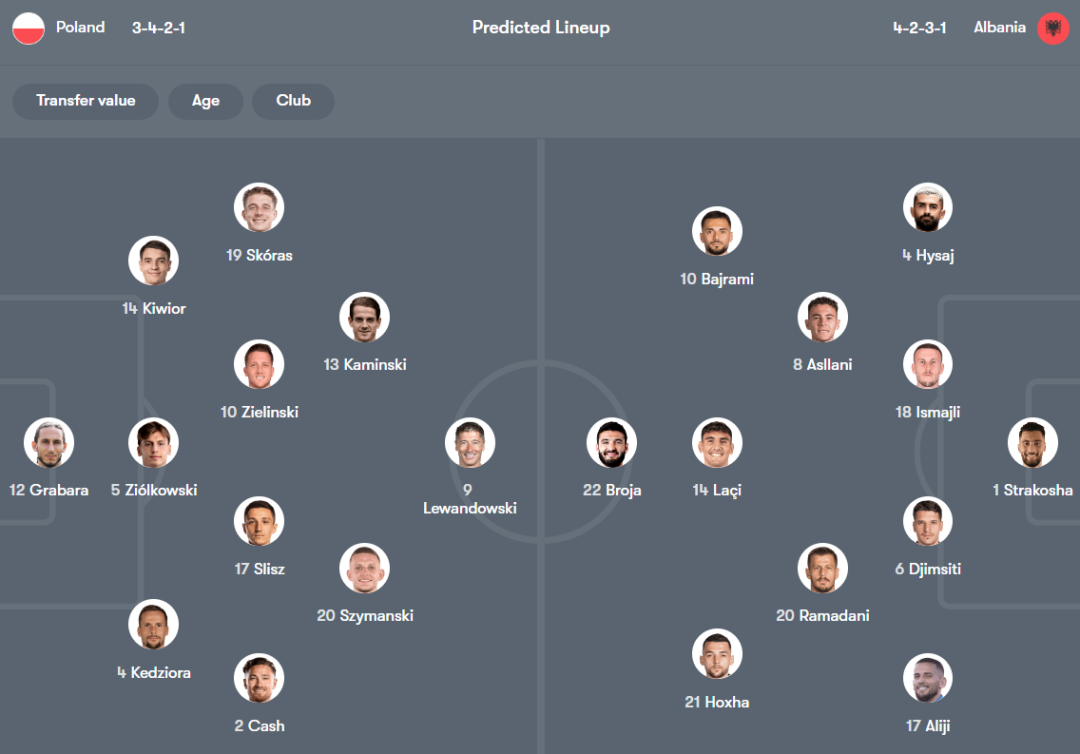Image resolution: width=1080 pixels, height=754 pixels.
Task: Select Broja's player photo
Action: tap(612, 443)
